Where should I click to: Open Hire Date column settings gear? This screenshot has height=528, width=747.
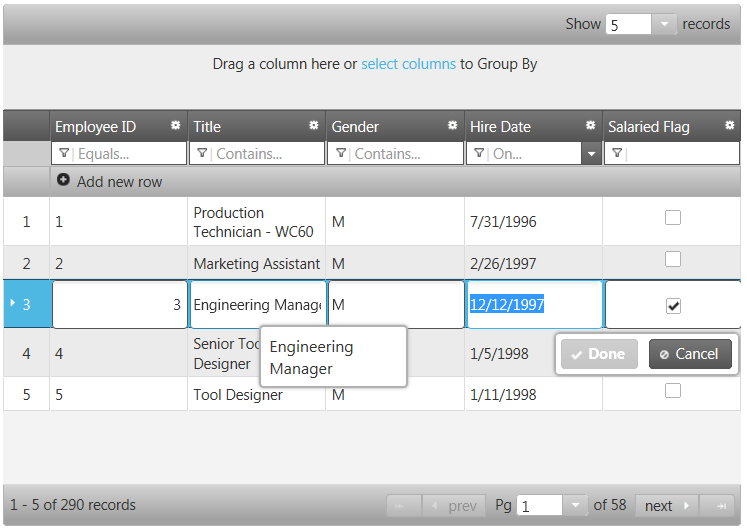[590, 126]
